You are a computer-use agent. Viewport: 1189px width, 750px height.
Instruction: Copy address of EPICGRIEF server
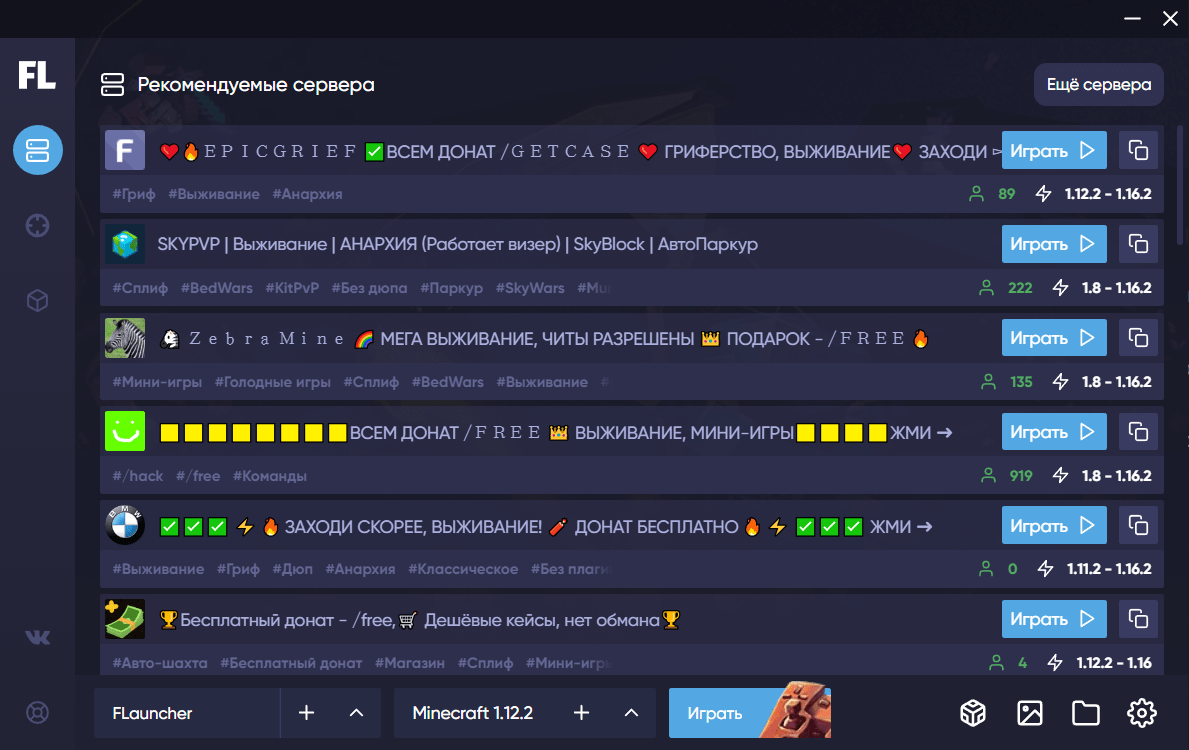pos(1138,150)
